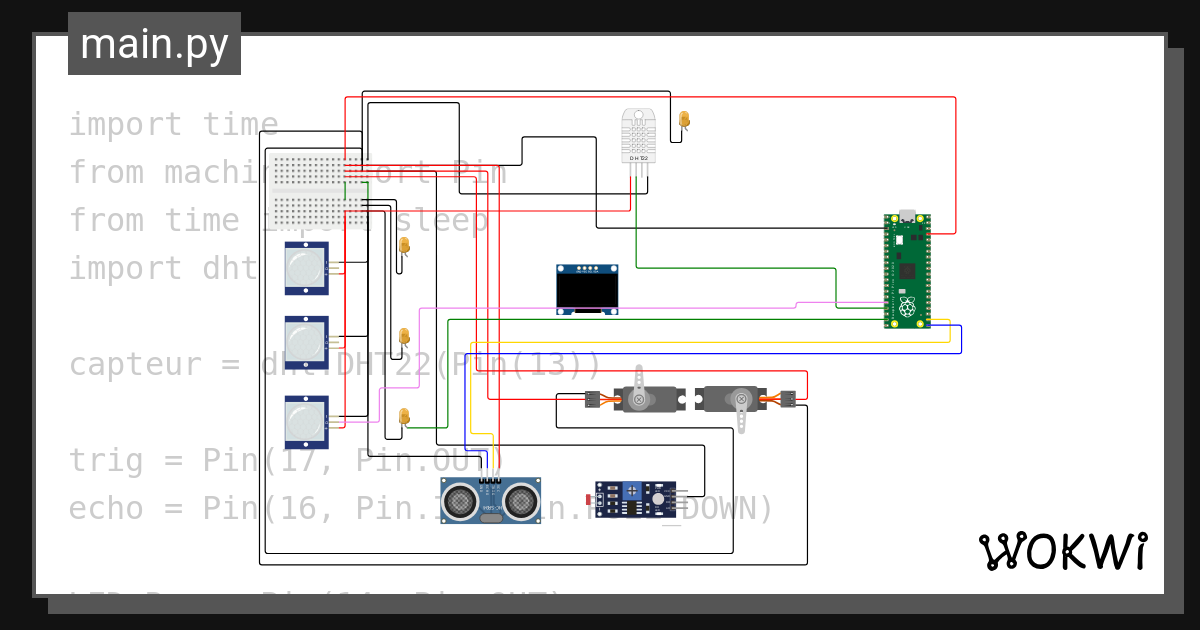
Task: Select the DHT22 temperature sensor
Action: click(637, 136)
